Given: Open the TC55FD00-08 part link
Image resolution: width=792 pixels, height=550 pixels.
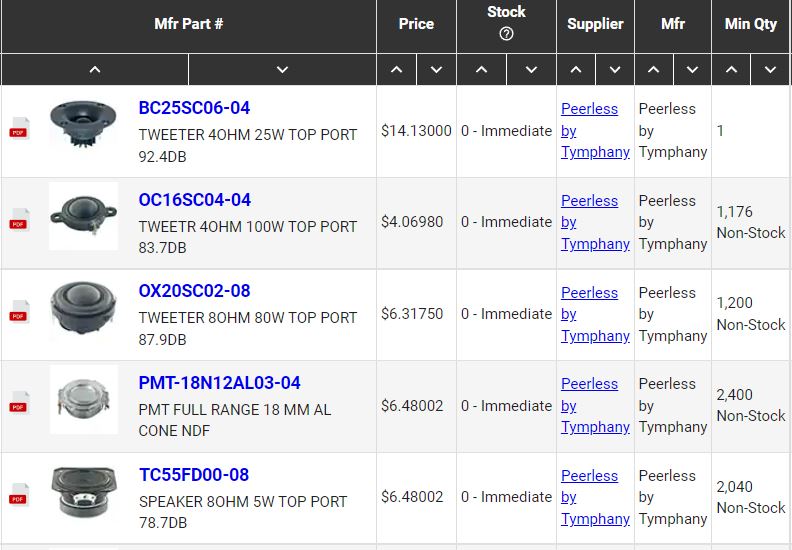Looking at the screenshot, I should point(194,475).
